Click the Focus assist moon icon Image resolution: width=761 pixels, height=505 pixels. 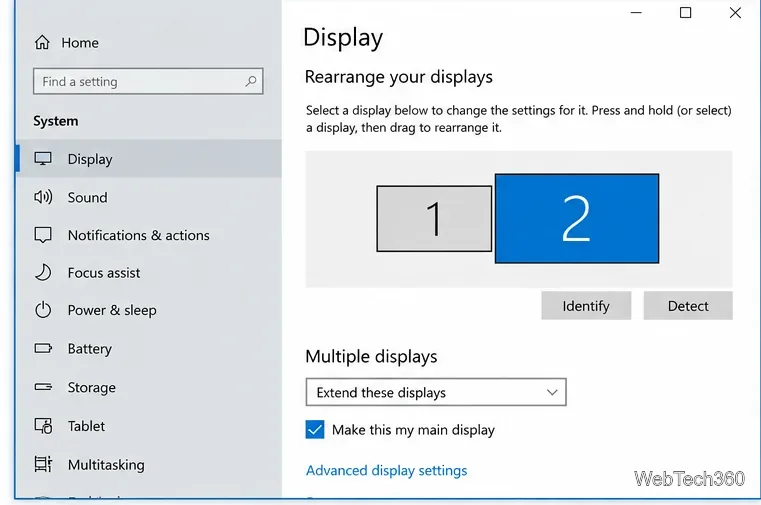coord(43,273)
